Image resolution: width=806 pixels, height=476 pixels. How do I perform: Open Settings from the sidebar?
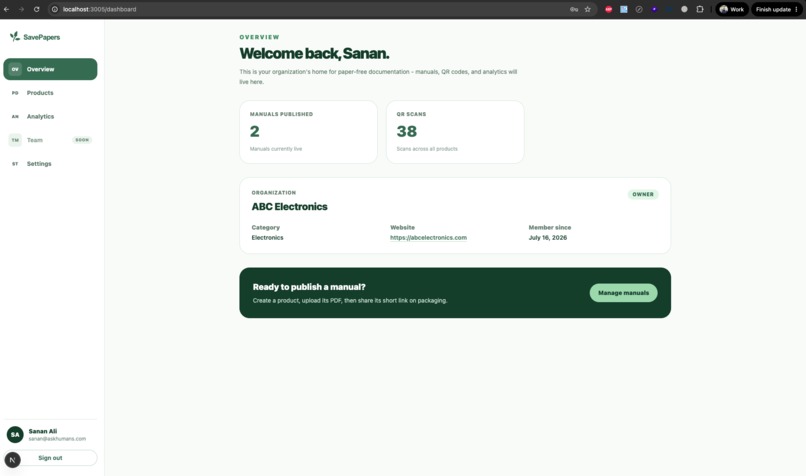click(x=50, y=163)
